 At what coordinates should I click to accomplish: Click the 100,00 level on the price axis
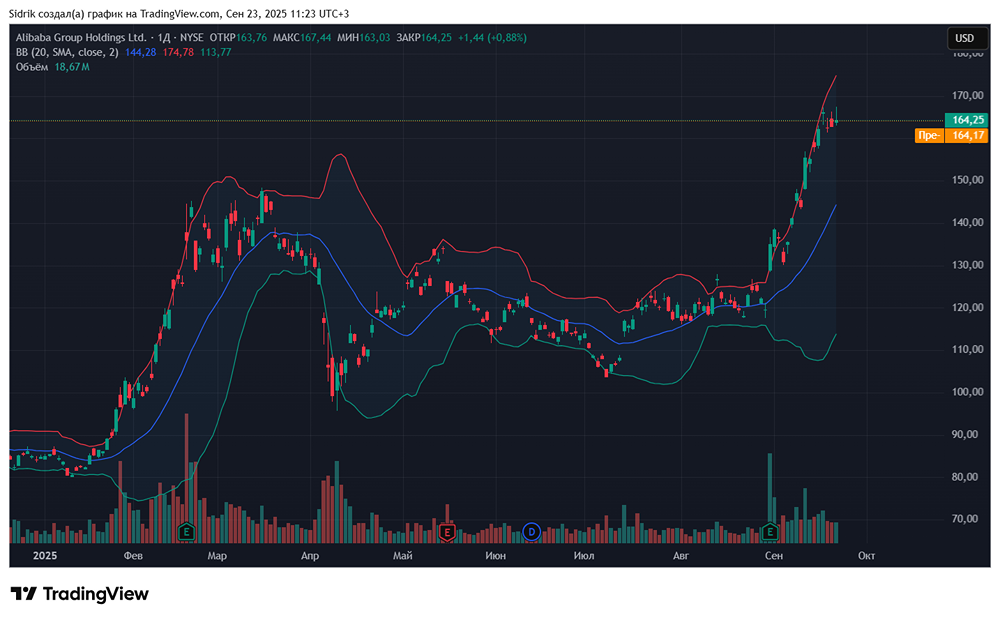966,392
